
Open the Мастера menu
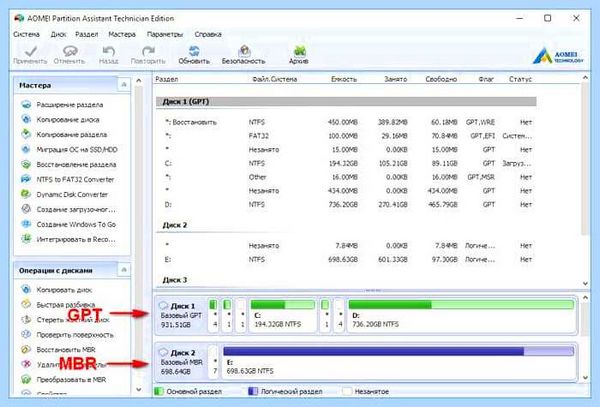[122, 34]
